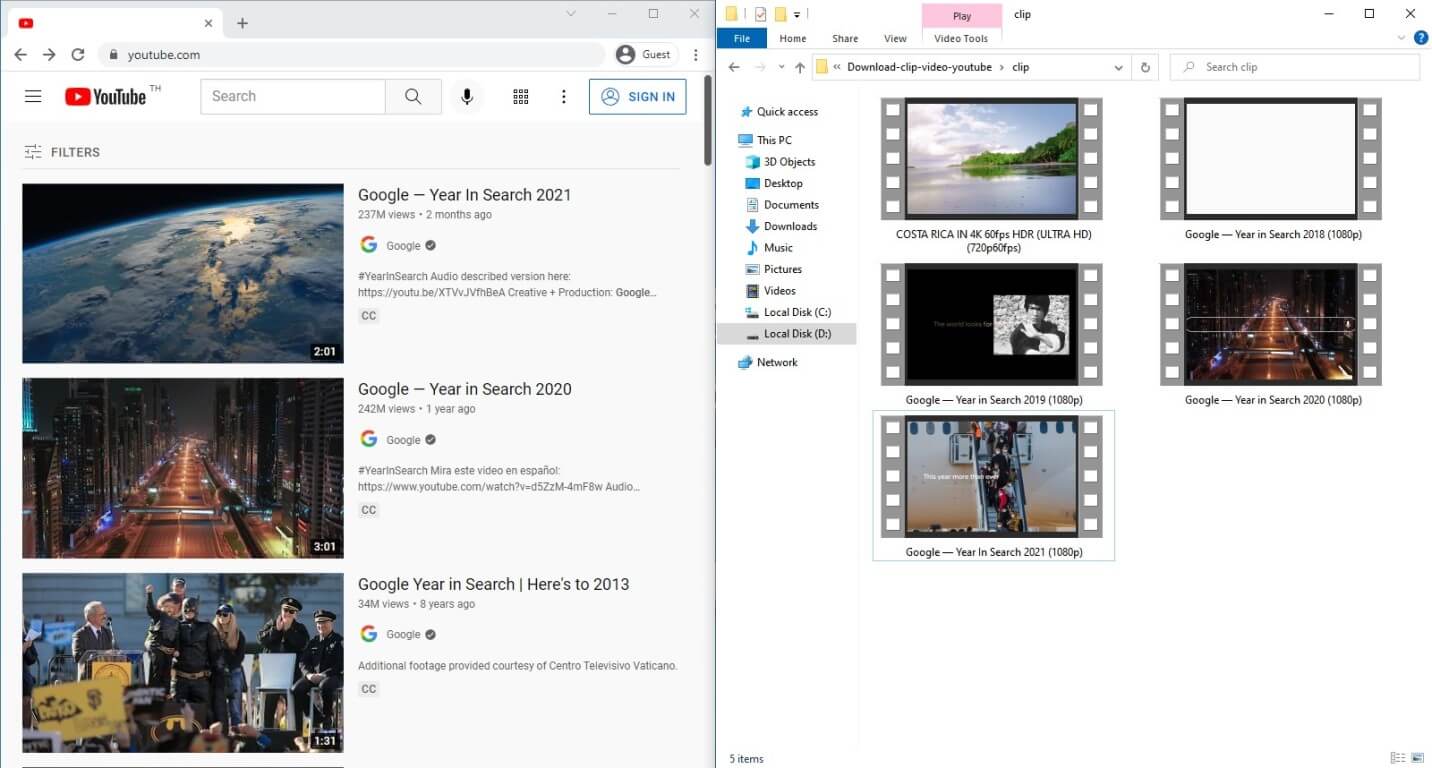Open Google channel under the 2020 video
Viewport: 1432px width, 768px height.
coord(403,440)
